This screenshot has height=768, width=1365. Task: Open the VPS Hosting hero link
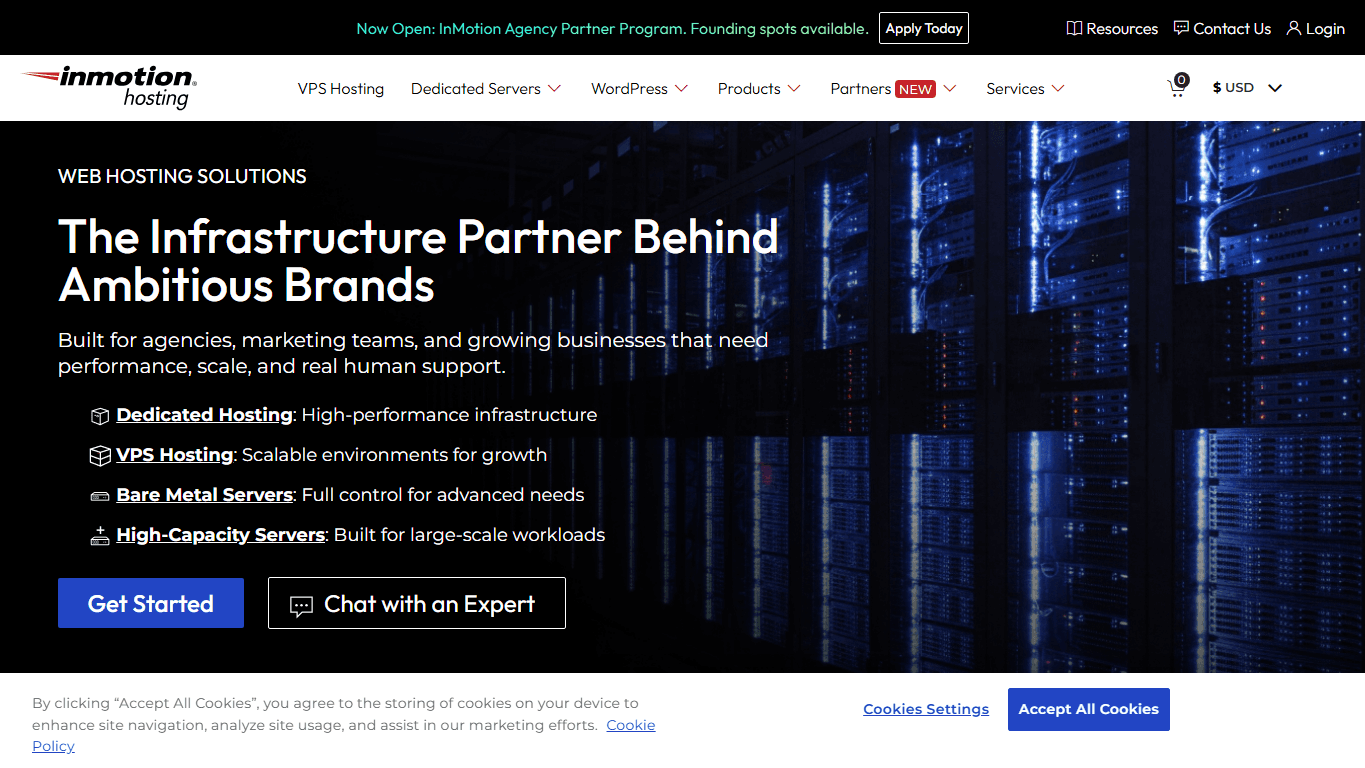pyautogui.click(x=175, y=455)
